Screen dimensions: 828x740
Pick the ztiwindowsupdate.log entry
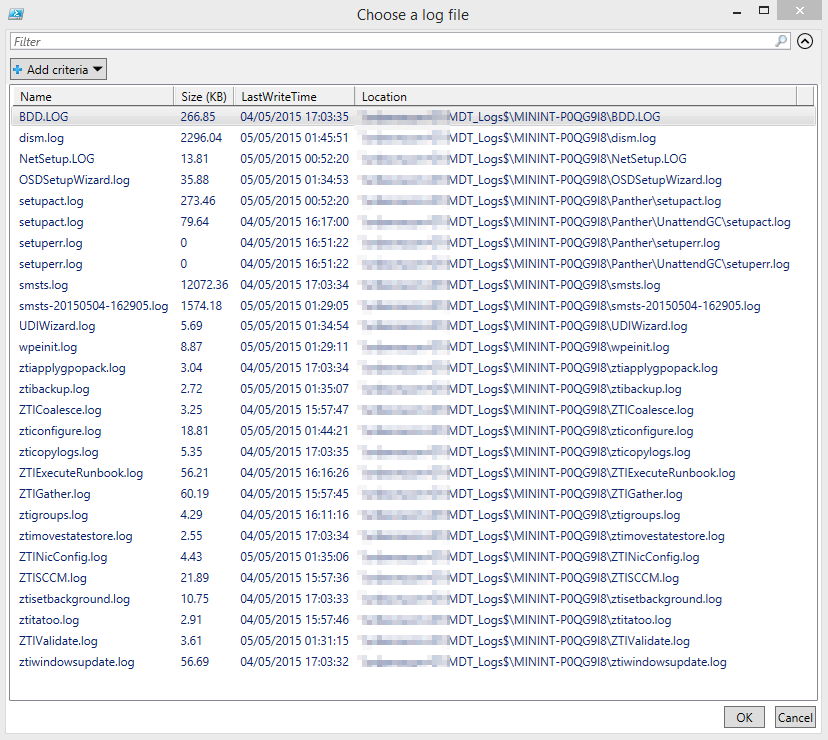coord(76,662)
